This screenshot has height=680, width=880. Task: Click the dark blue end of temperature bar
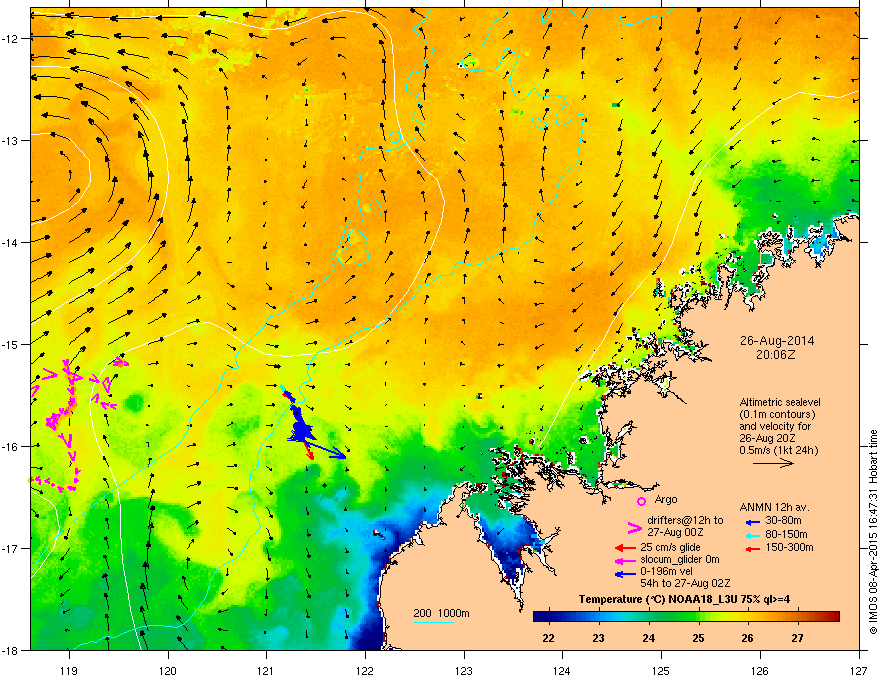pos(542,617)
